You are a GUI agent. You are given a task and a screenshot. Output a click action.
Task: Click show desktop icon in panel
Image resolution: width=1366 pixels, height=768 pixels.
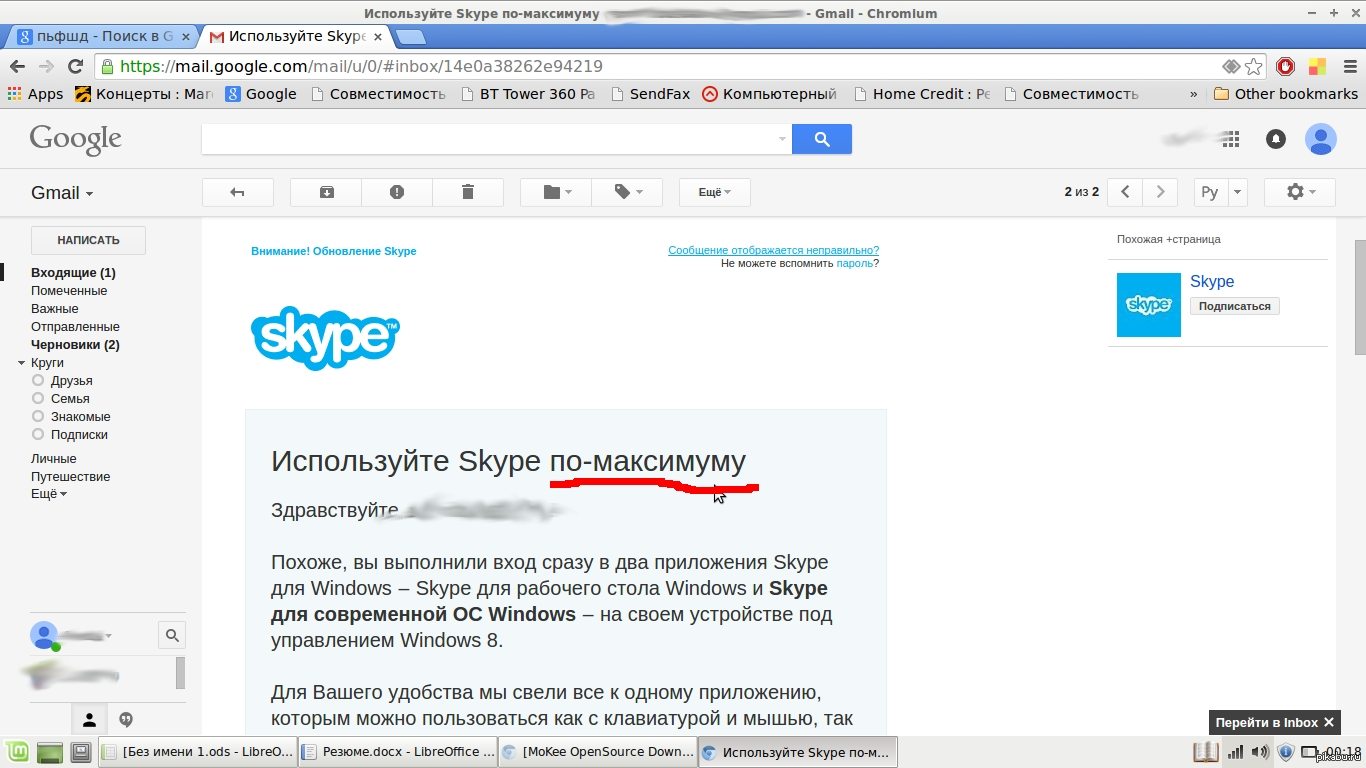click(49, 752)
